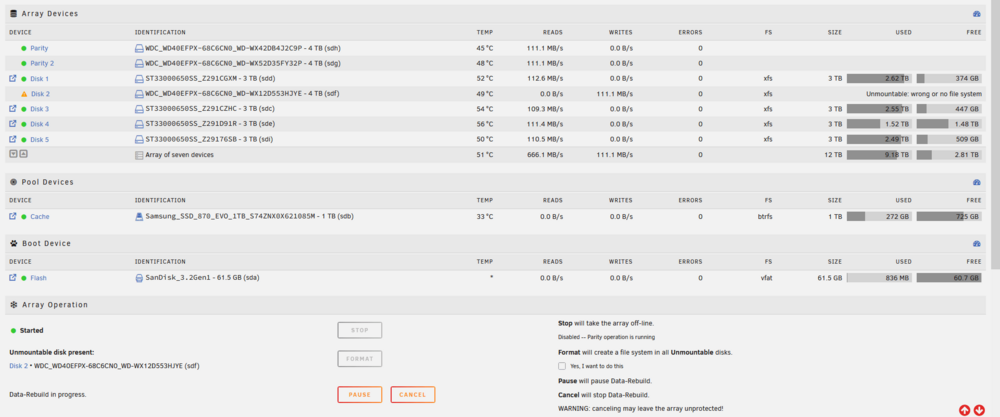
Task: Open the Disk 4 device link
Action: (x=40, y=124)
